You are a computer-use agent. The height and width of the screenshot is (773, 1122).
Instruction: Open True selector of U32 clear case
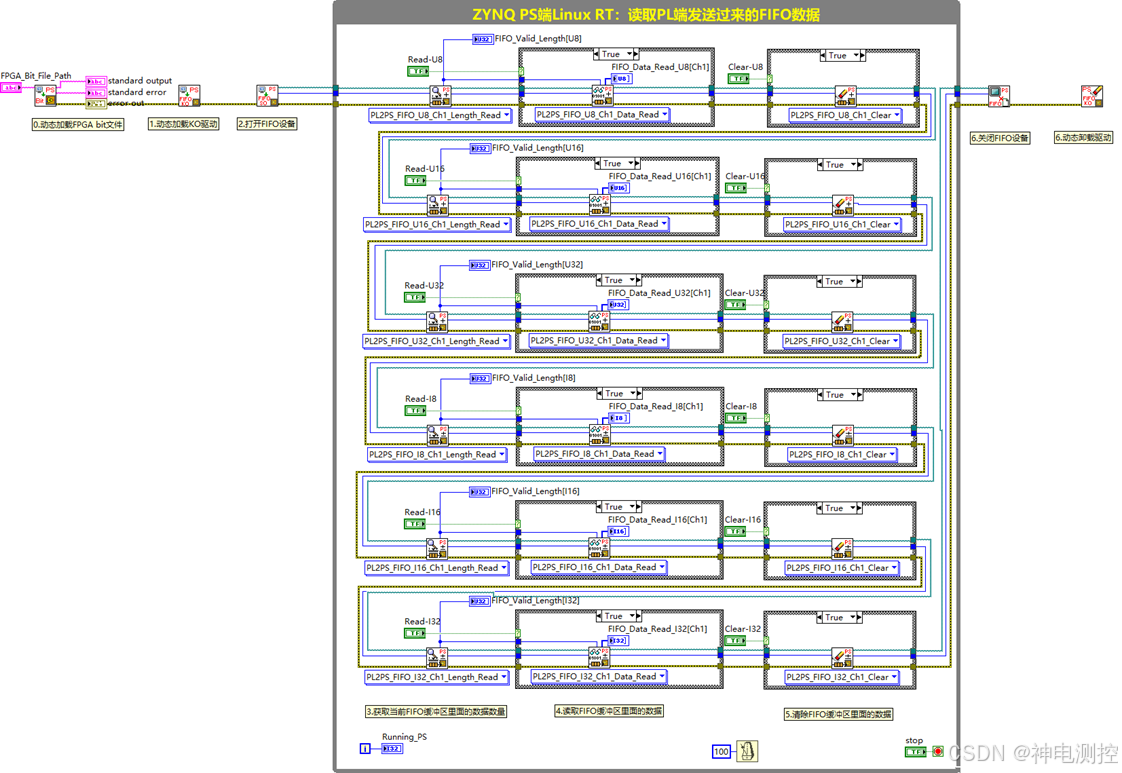[x=839, y=282]
